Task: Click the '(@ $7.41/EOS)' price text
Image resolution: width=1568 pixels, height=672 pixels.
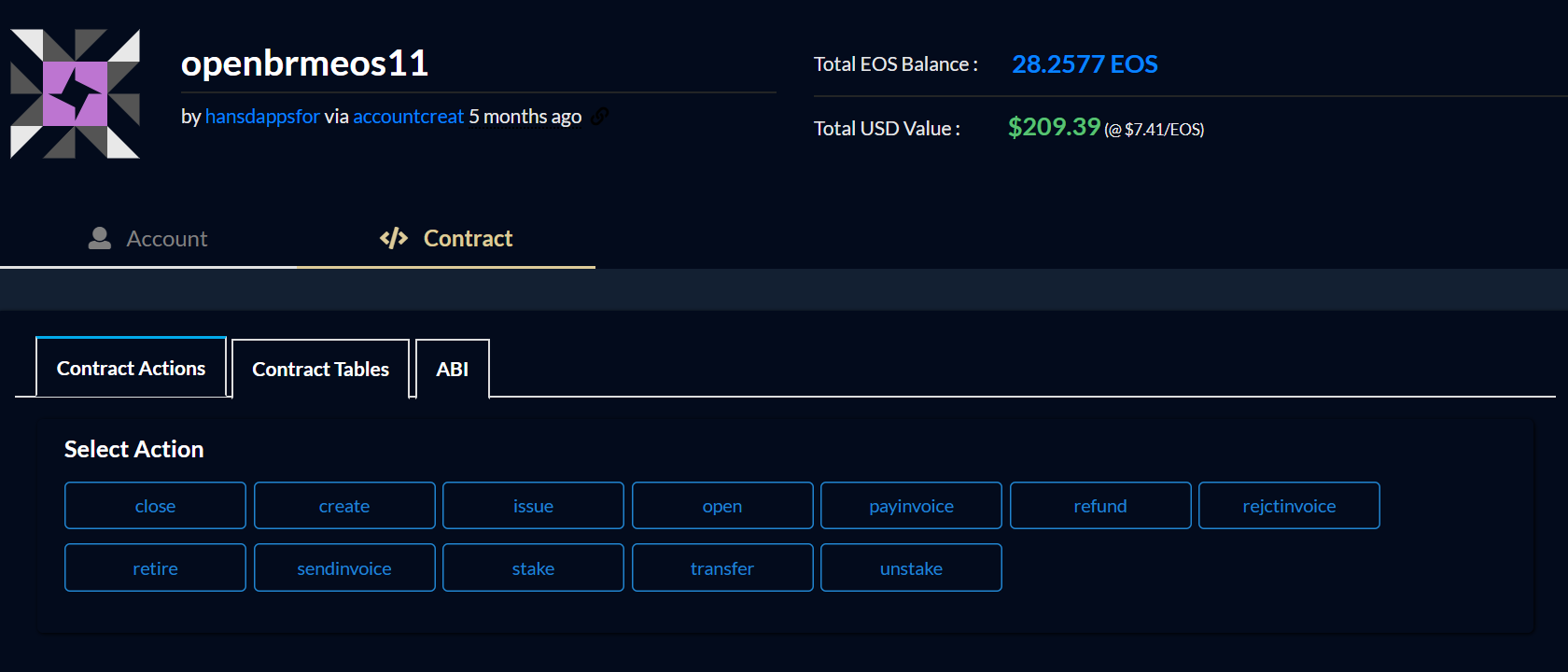Action: pyautogui.click(x=1155, y=130)
